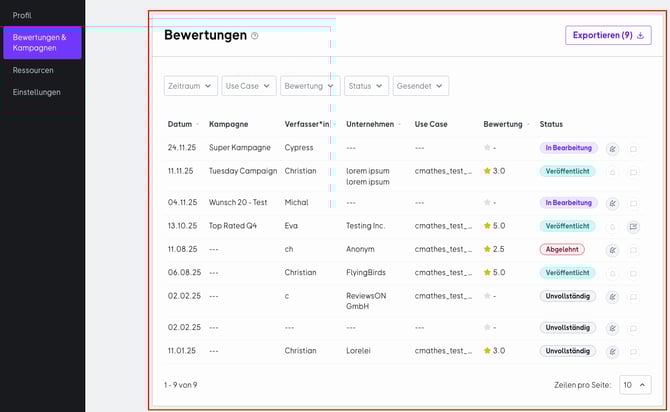Open comment icon in Top Rated Q4 row

pos(633,226)
